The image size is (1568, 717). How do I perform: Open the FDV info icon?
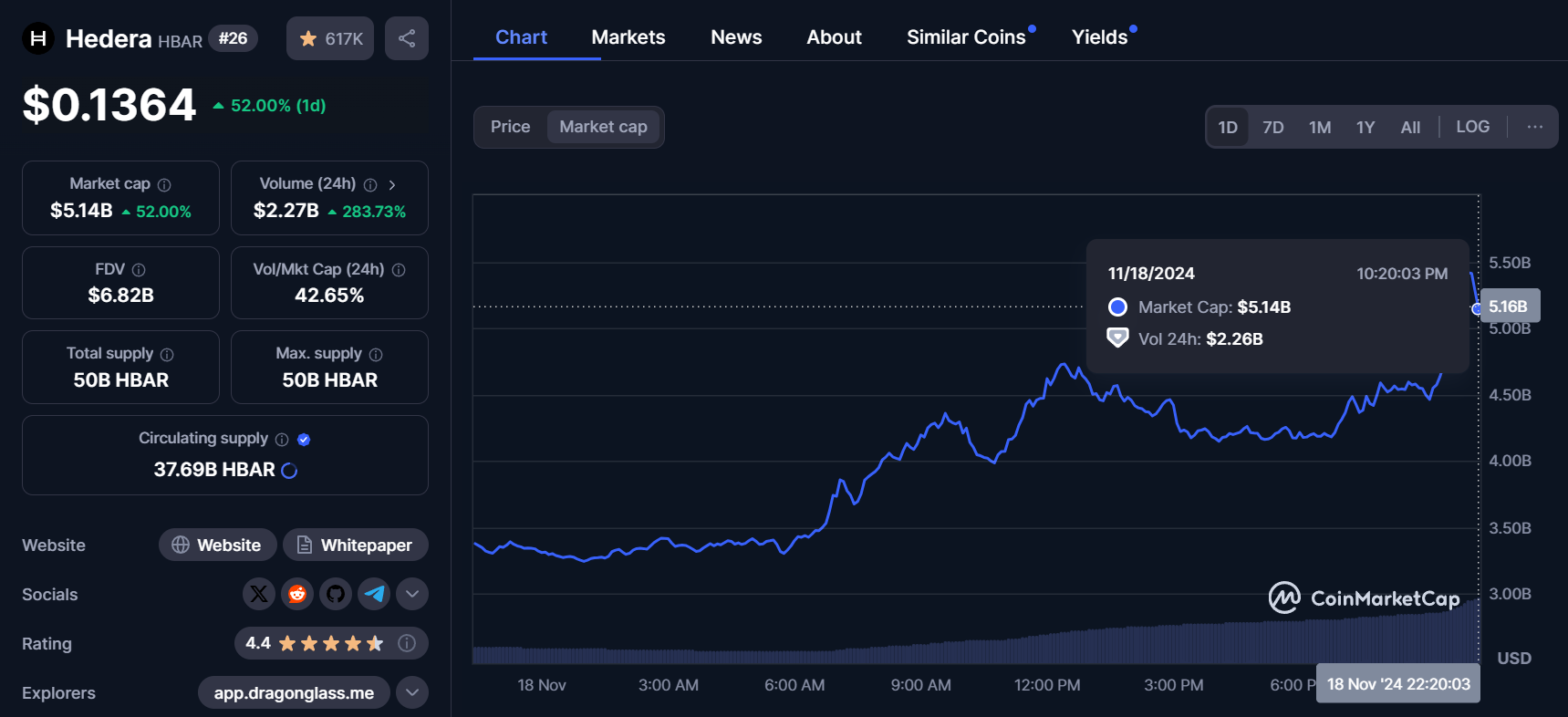point(139,270)
